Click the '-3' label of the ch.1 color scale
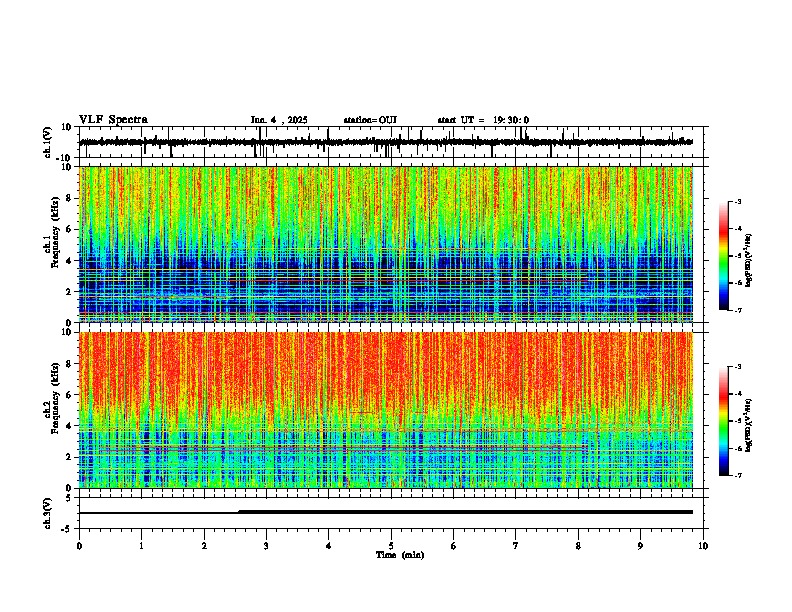Screen dimensions: 792x612 737,201
